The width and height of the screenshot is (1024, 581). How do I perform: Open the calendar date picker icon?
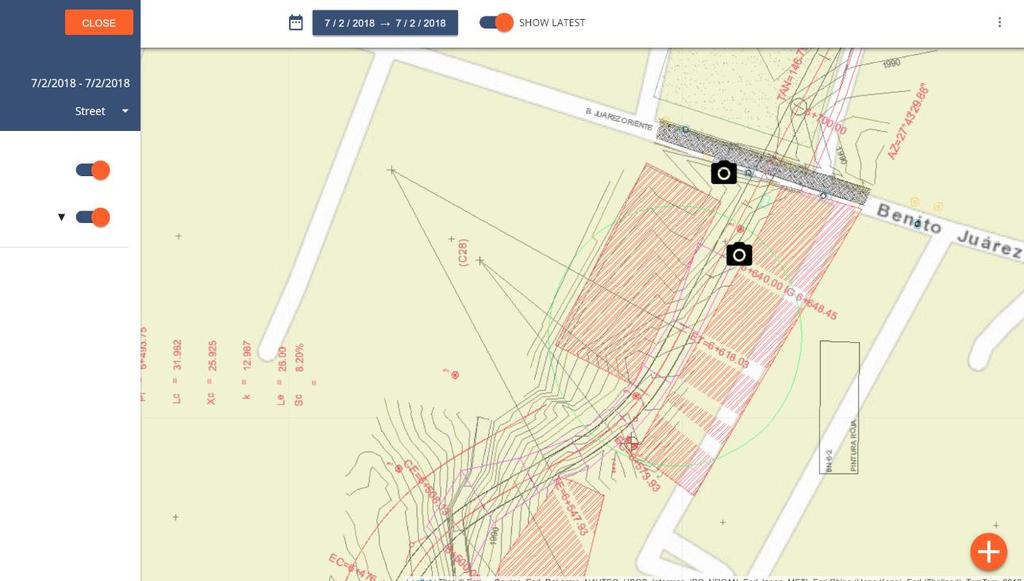pos(296,23)
